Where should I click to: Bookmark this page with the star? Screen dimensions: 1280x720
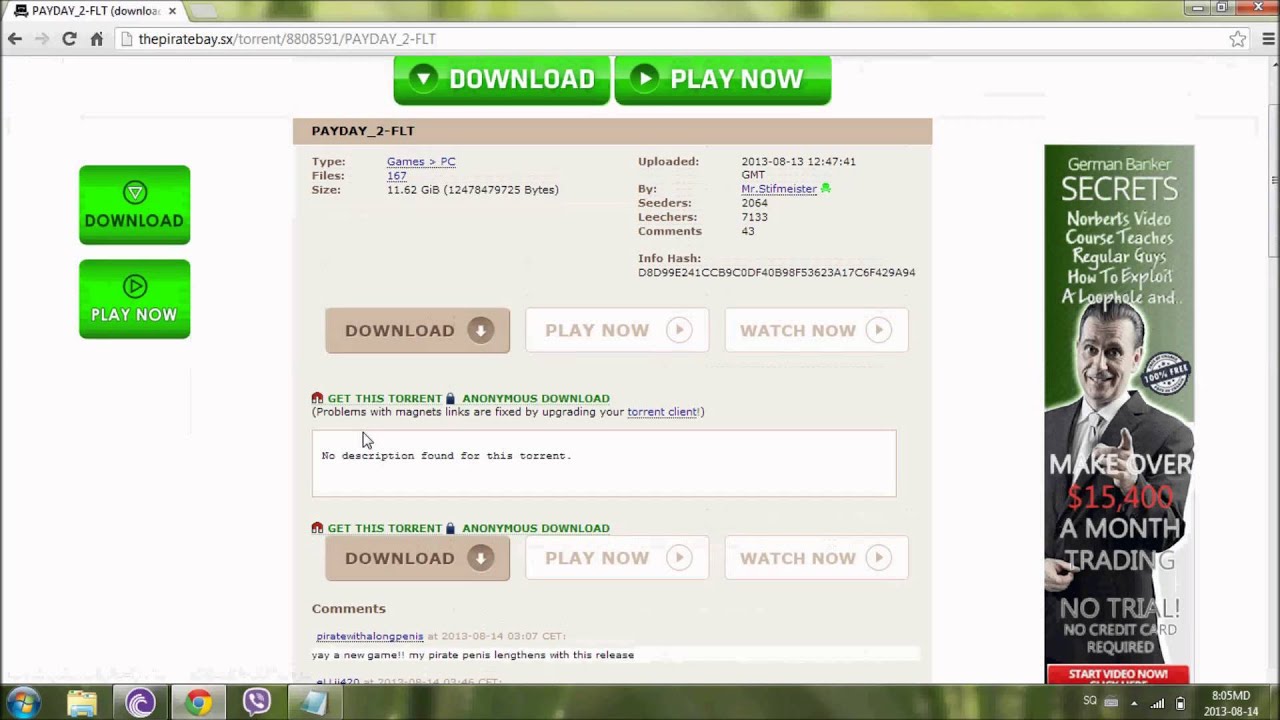coord(1238,39)
